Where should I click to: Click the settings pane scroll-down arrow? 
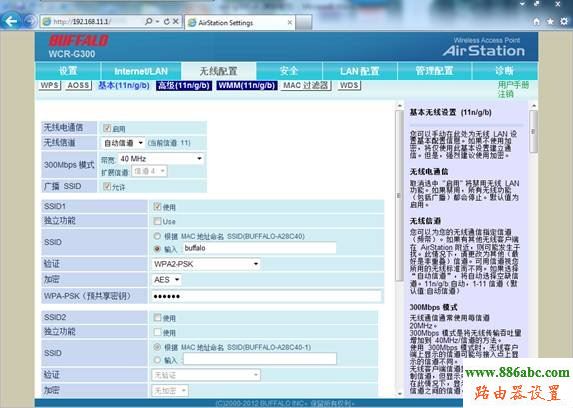pyautogui.click(x=399, y=394)
